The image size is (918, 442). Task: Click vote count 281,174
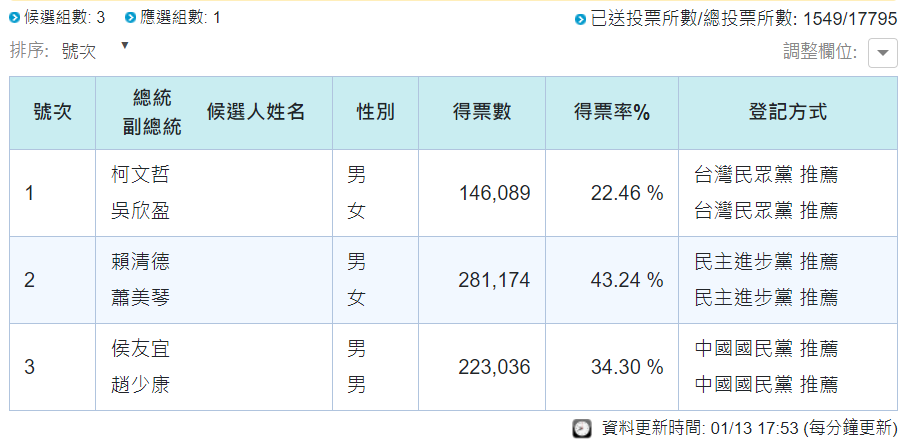point(494,280)
